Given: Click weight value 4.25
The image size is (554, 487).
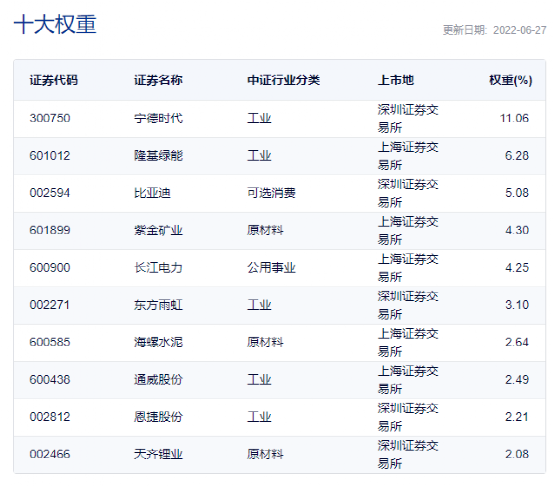Looking at the screenshot, I should coord(517,268).
